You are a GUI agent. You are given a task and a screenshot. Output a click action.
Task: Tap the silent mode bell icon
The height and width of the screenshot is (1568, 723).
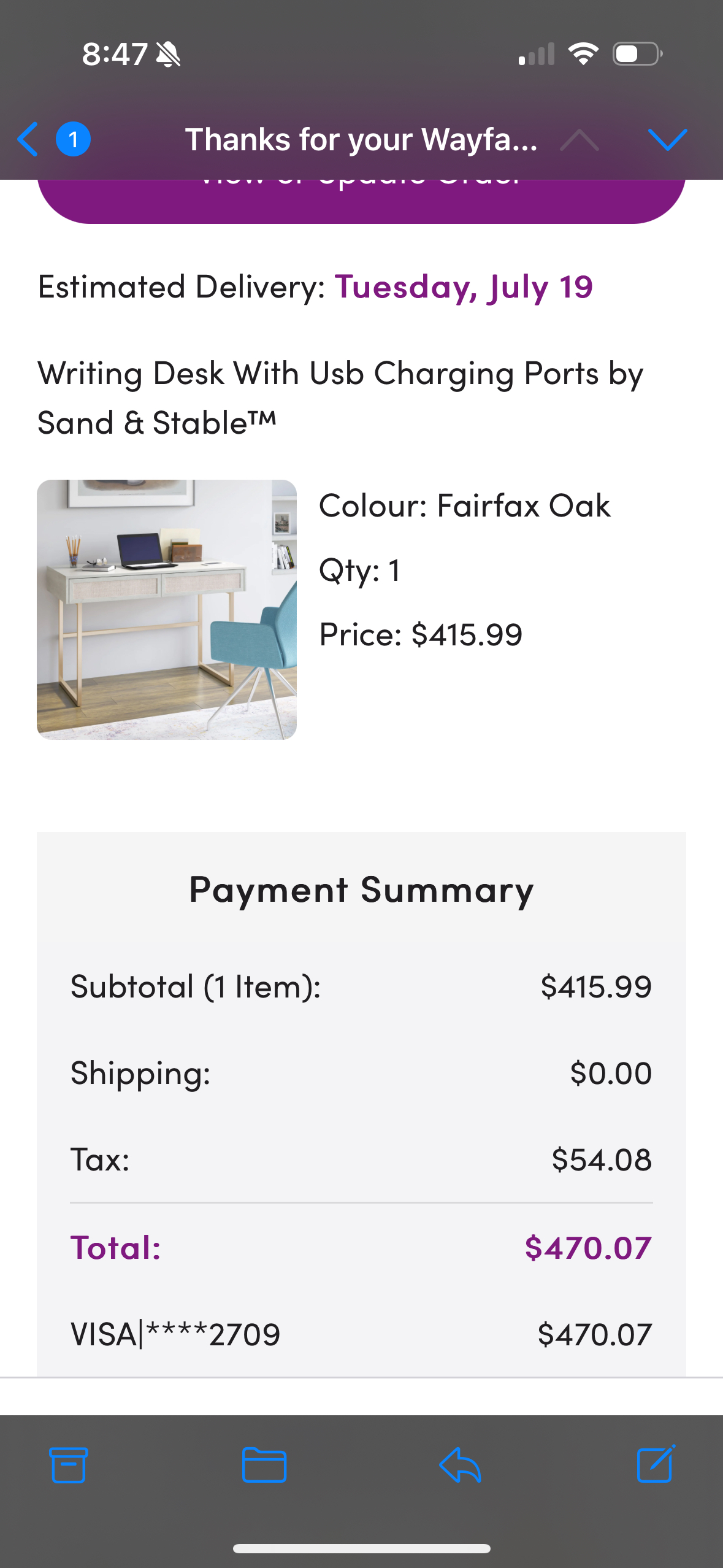coord(168,54)
